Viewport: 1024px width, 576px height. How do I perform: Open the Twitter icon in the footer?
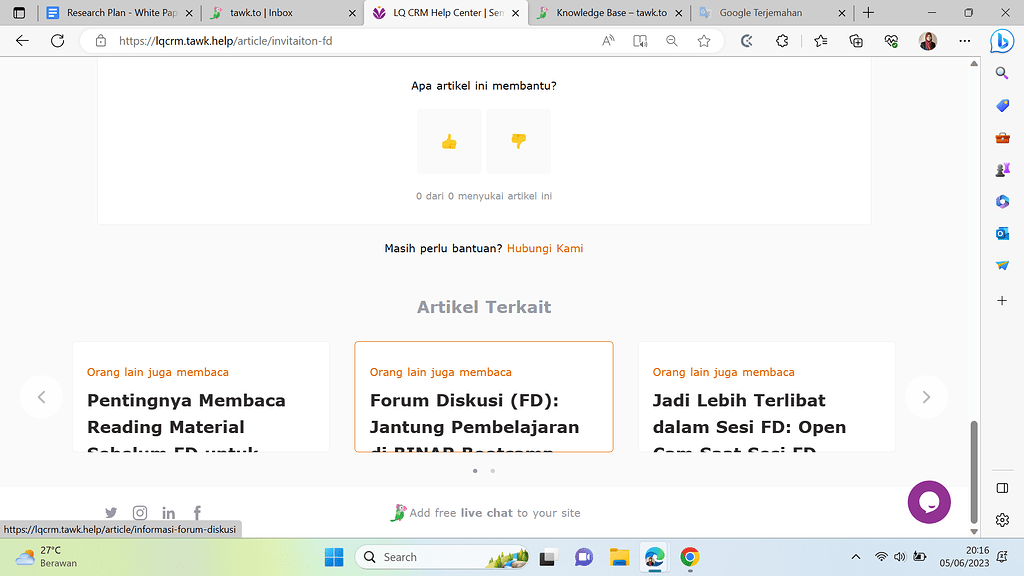point(111,512)
